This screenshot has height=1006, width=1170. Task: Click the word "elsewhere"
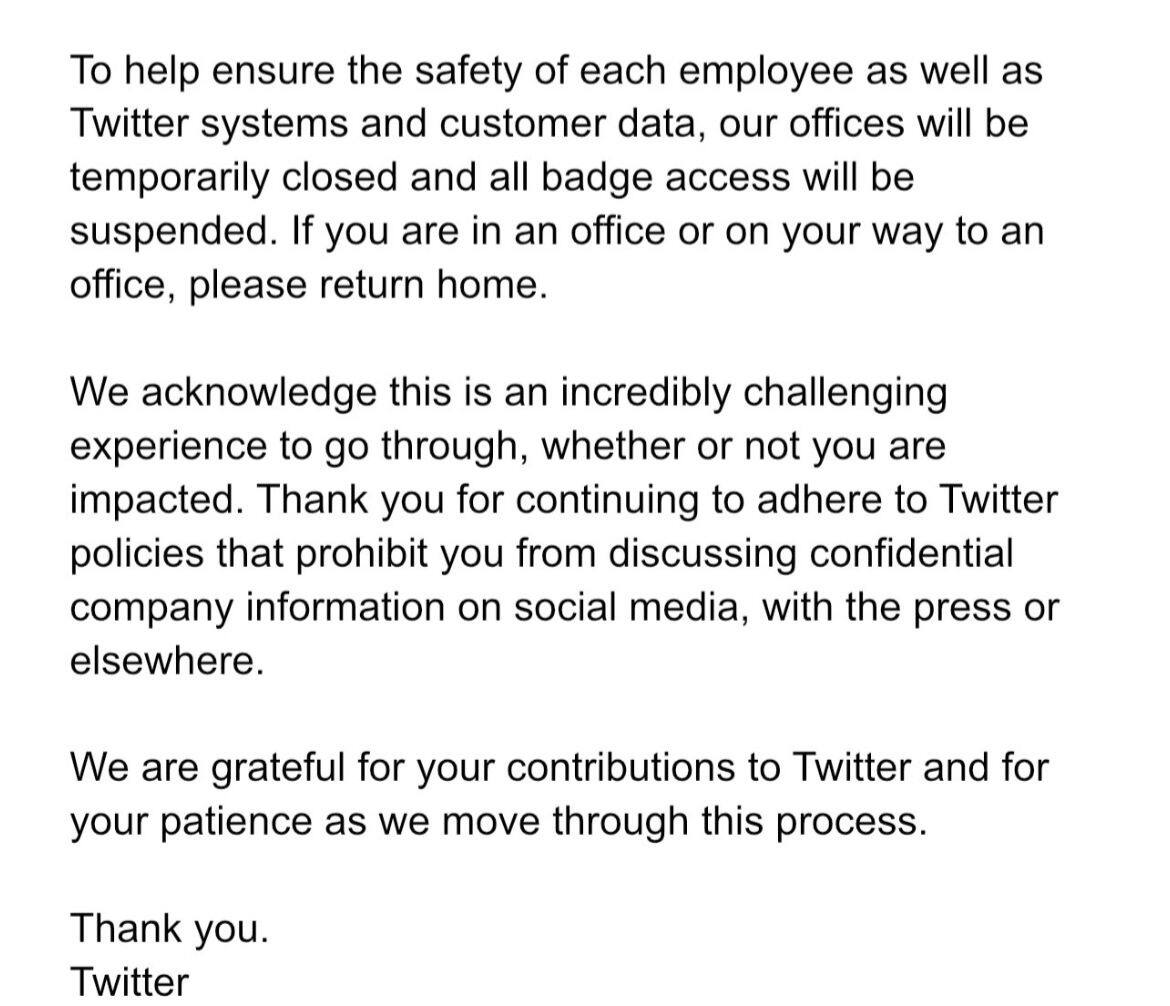click(x=164, y=661)
